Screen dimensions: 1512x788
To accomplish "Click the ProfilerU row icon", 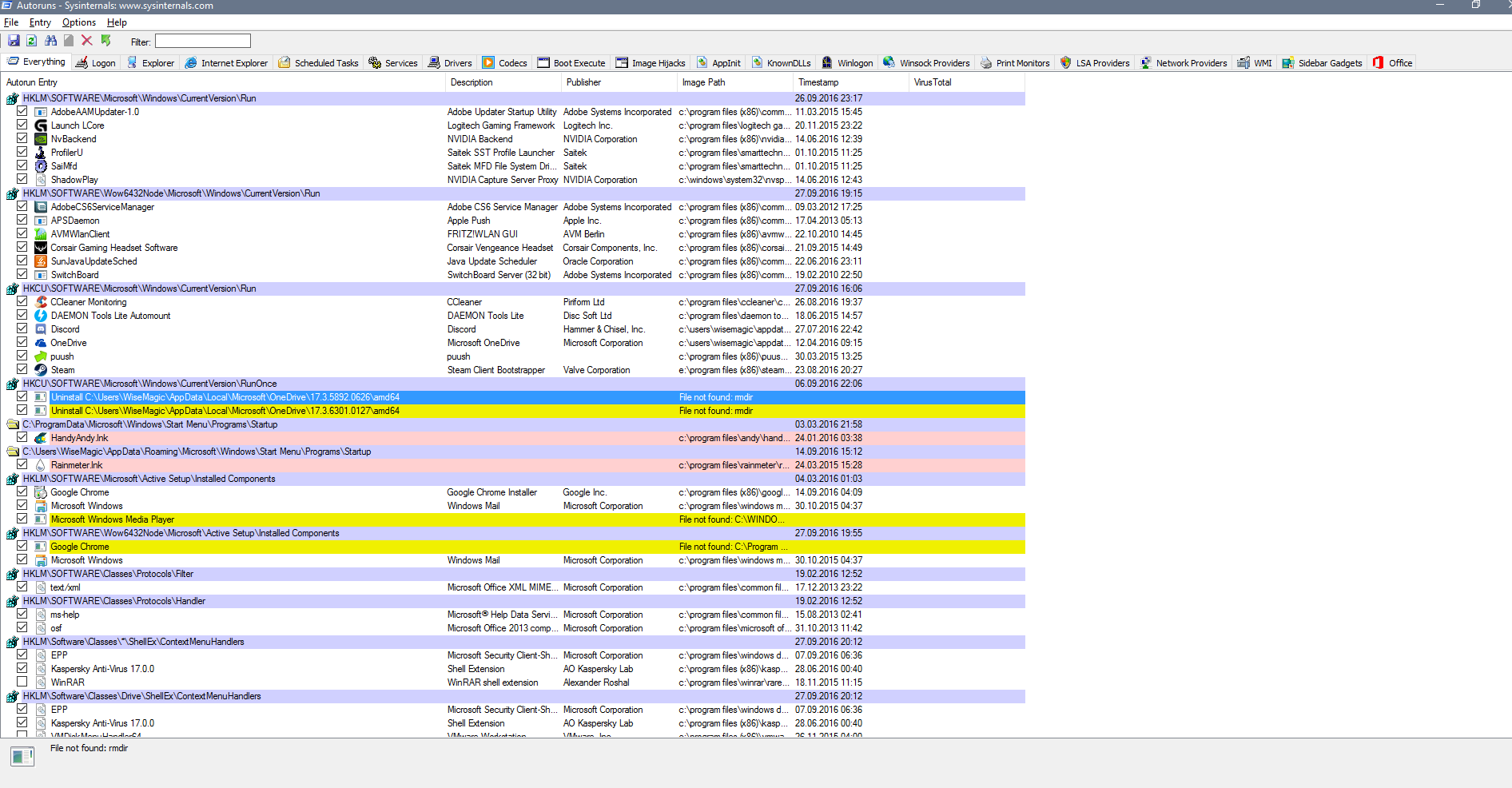I will 41,153.
